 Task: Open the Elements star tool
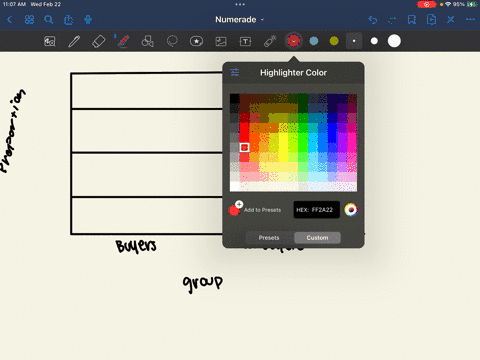pyautogui.click(x=196, y=41)
